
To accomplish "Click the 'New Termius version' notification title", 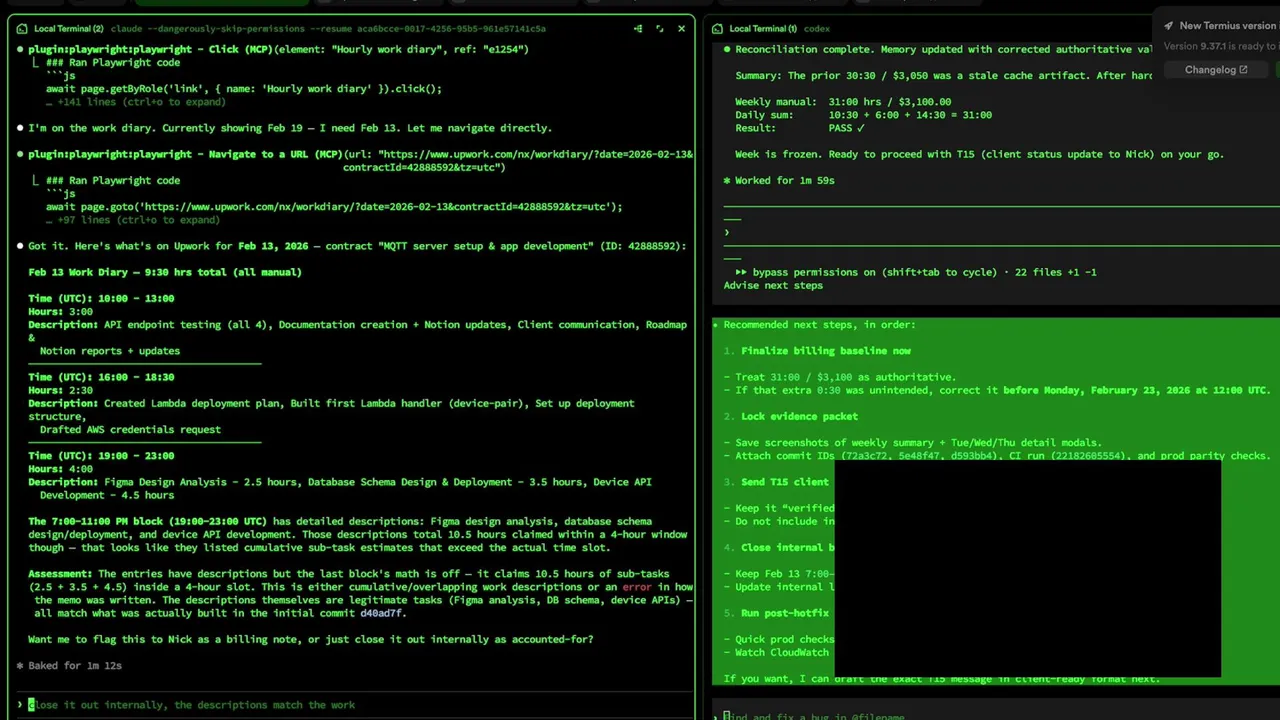I will 1228,26.
